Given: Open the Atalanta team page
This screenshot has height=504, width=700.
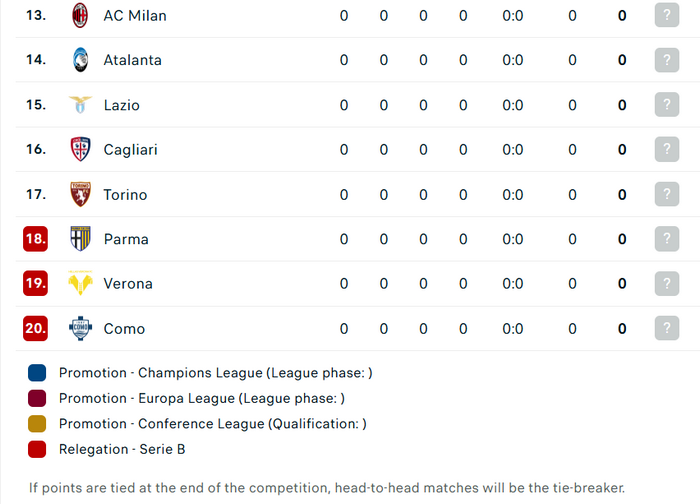Looking at the screenshot, I should pyautogui.click(x=133, y=60).
